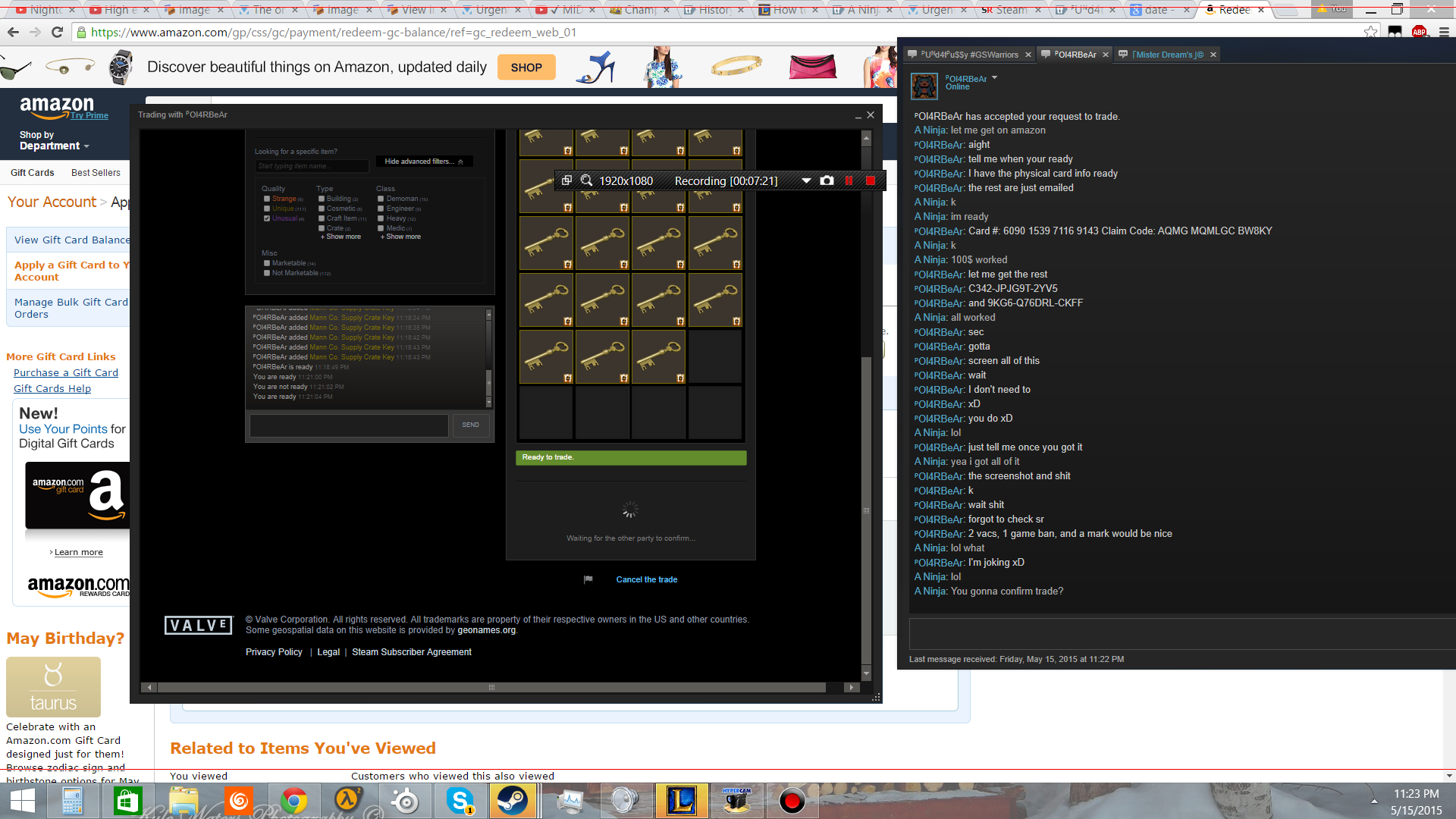Collapse the advanced filters panel
This screenshot has height=819, width=1456.
point(423,162)
